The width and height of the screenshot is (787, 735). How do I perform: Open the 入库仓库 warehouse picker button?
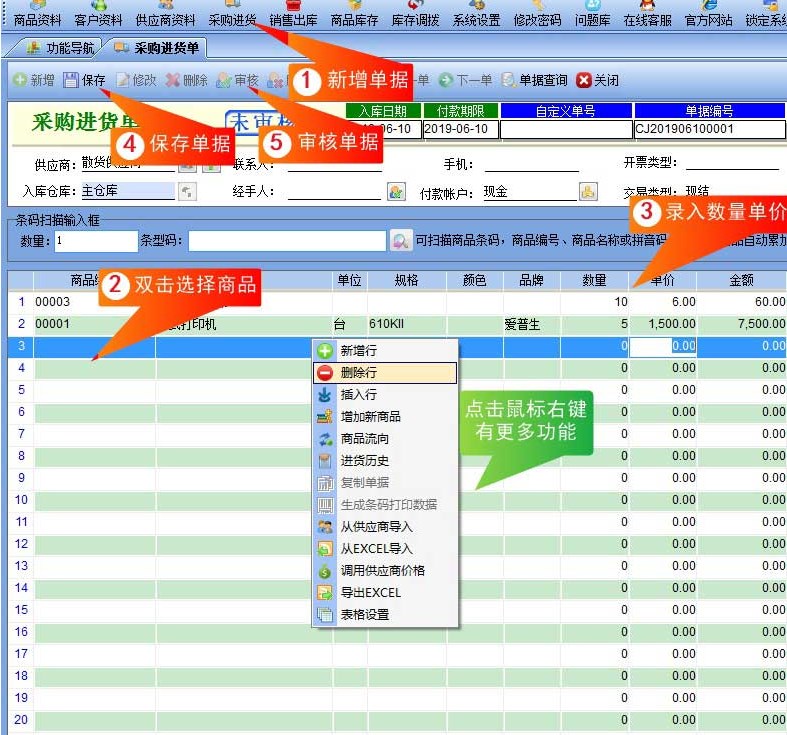pyautogui.click(x=187, y=192)
